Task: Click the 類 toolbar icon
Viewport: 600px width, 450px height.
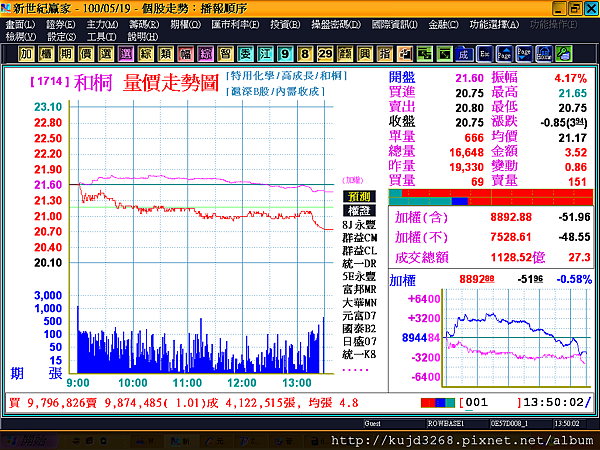Action: tap(165, 54)
